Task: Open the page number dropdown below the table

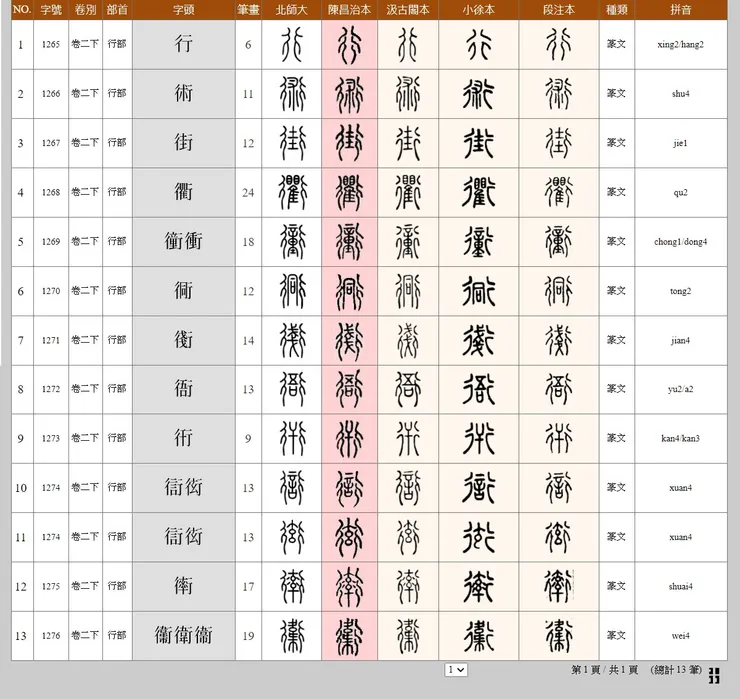Action: pyautogui.click(x=456, y=670)
